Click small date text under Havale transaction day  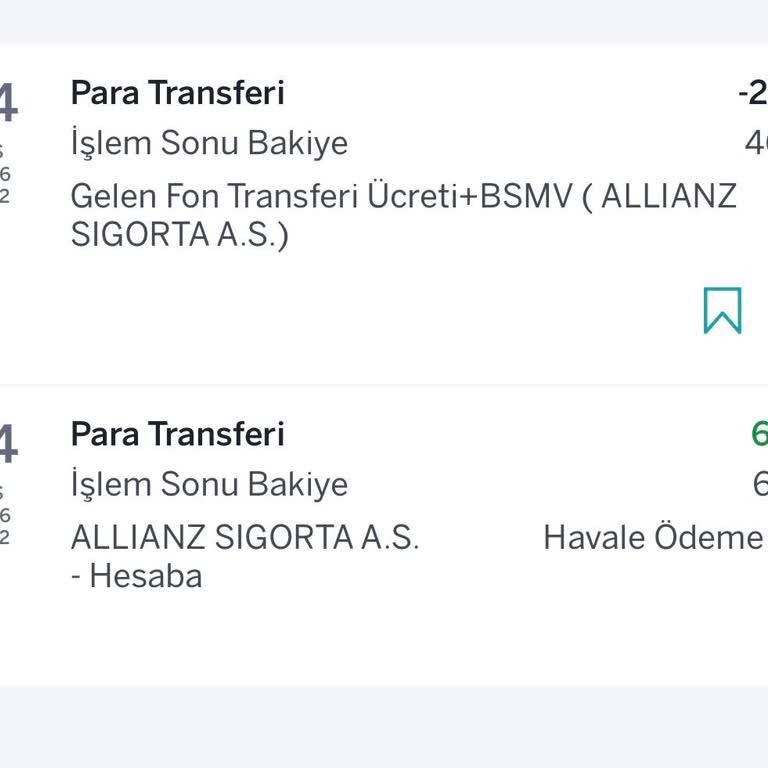5,516
